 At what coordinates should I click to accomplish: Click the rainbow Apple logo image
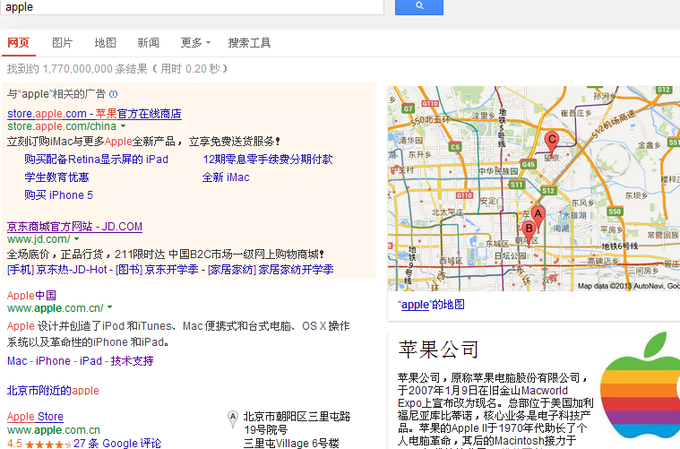(x=640, y=385)
